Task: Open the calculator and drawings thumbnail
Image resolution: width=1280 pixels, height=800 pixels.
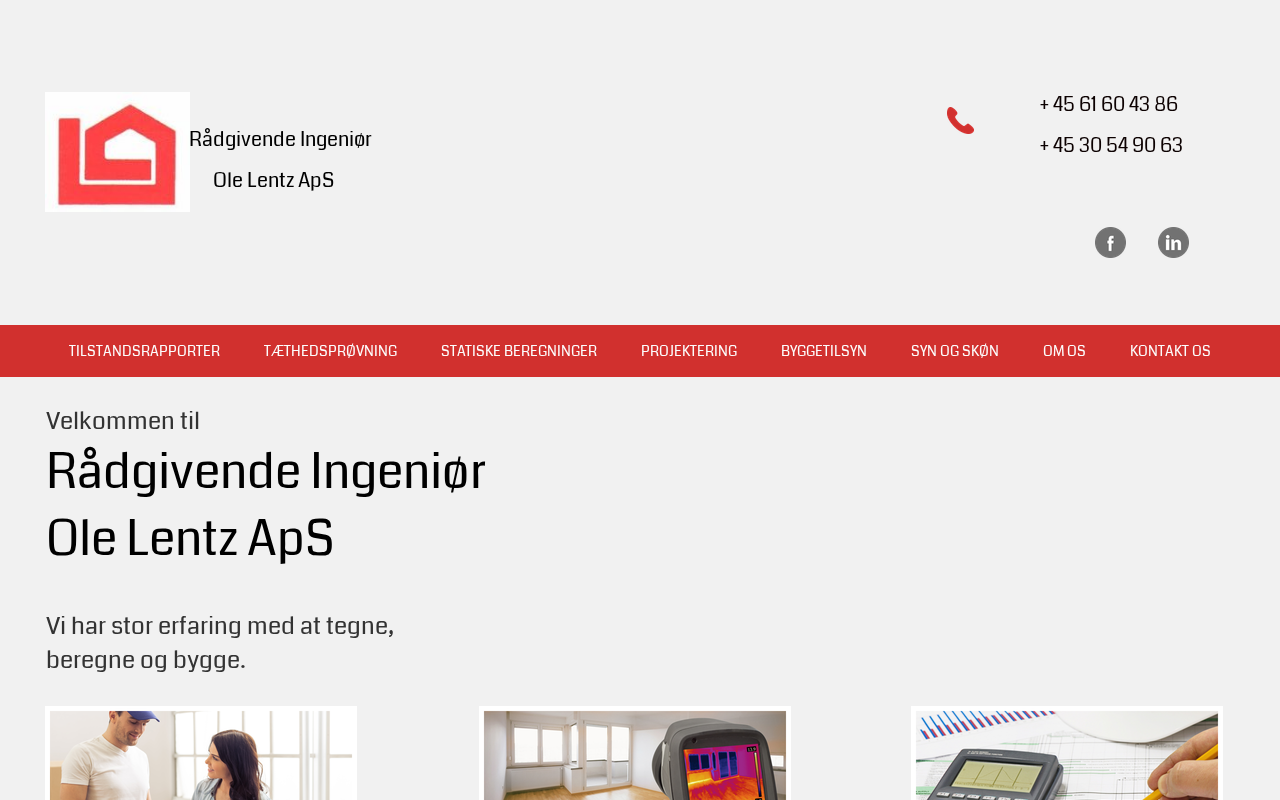Action: pyautogui.click(x=1067, y=753)
